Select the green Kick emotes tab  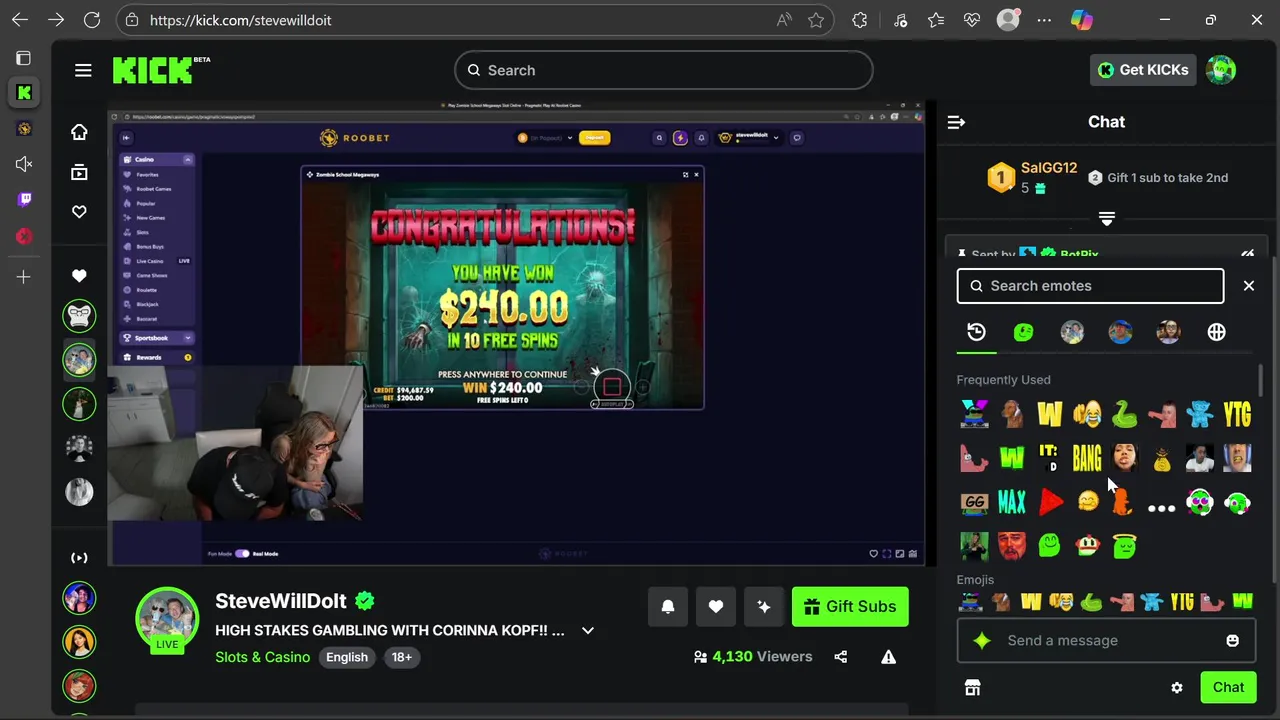(x=1023, y=332)
